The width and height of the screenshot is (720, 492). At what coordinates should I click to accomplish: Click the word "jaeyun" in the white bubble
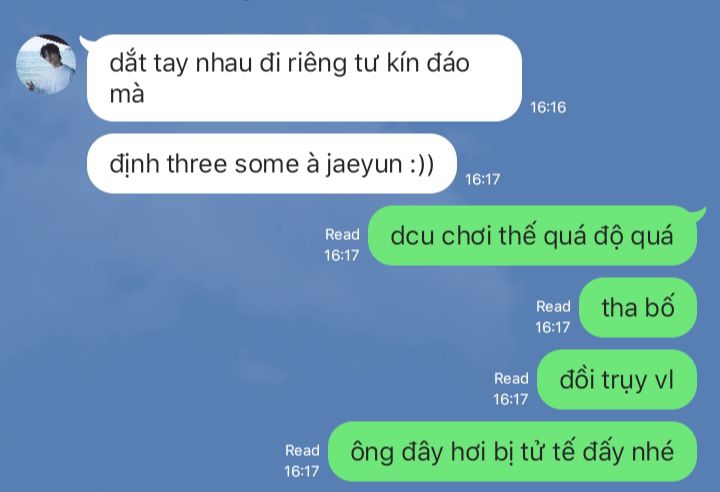click(364, 165)
